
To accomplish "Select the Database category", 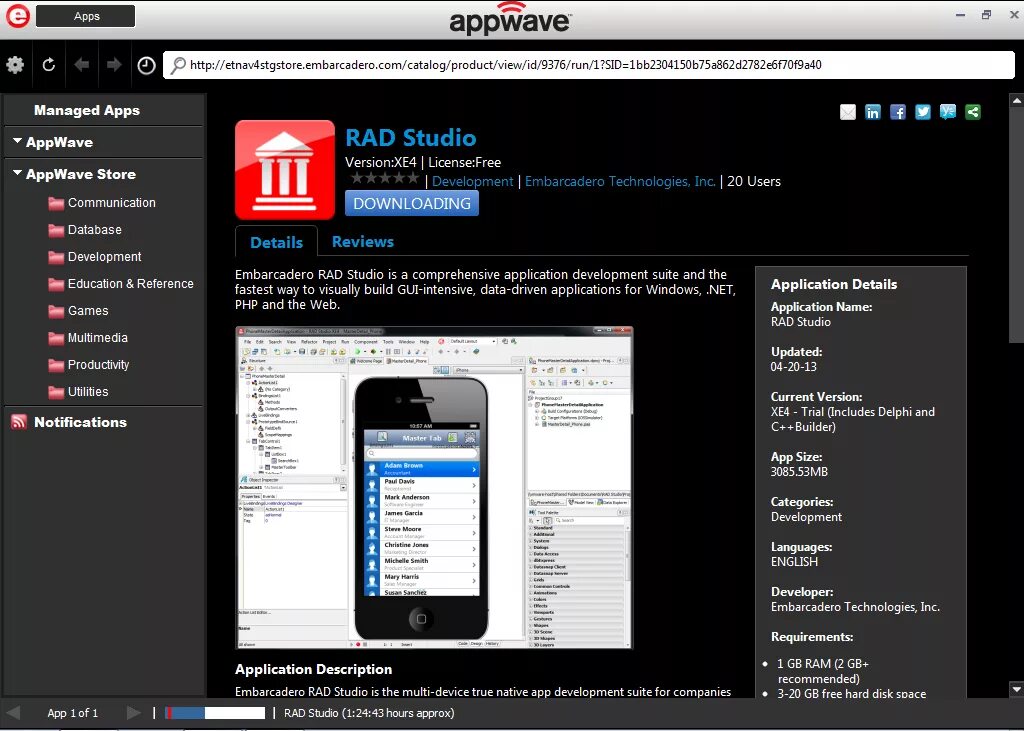I will click(95, 230).
